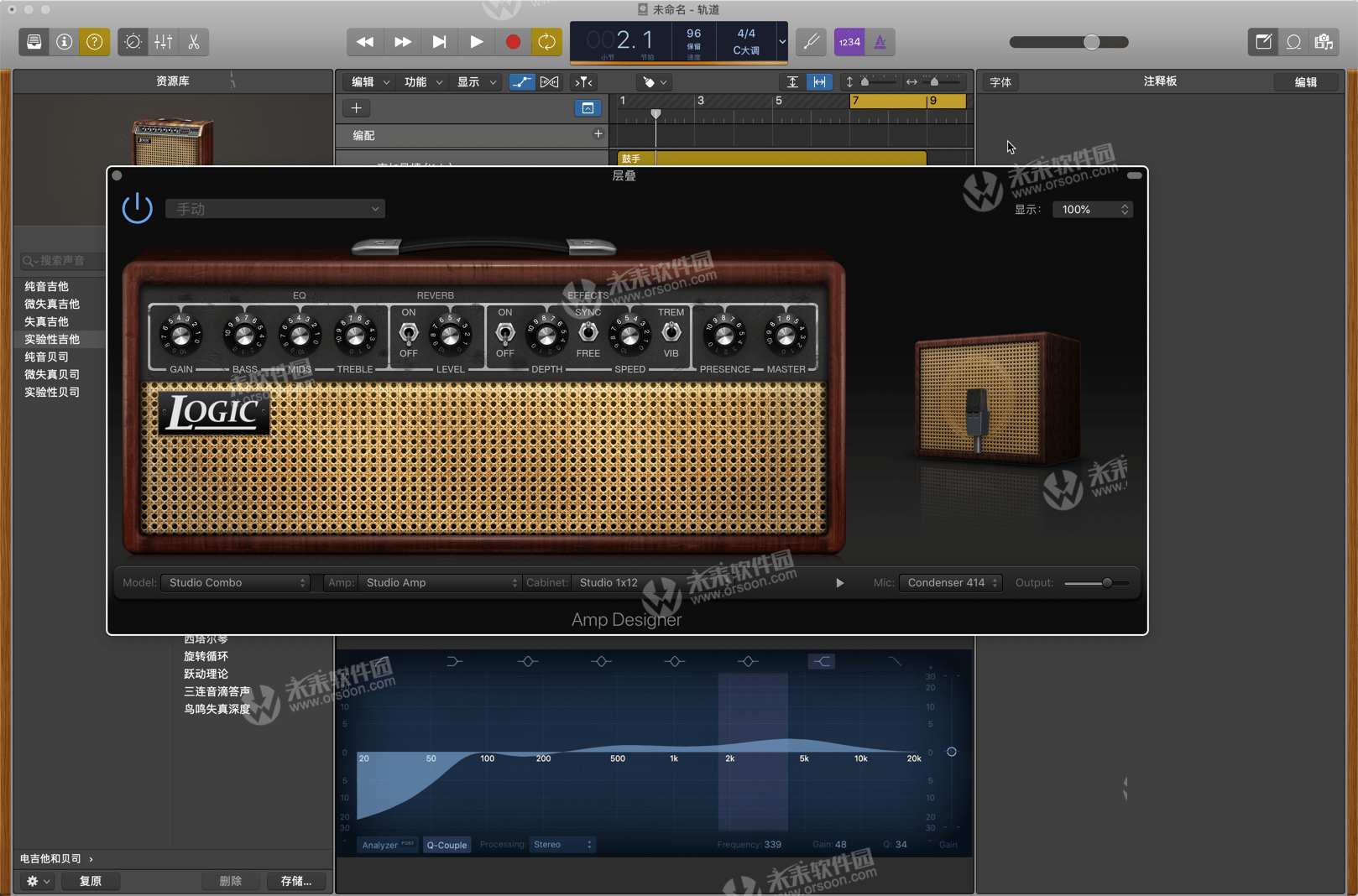The height and width of the screenshot is (896, 1358).
Task: Select 实验性贝司 in the library
Action: [52, 393]
